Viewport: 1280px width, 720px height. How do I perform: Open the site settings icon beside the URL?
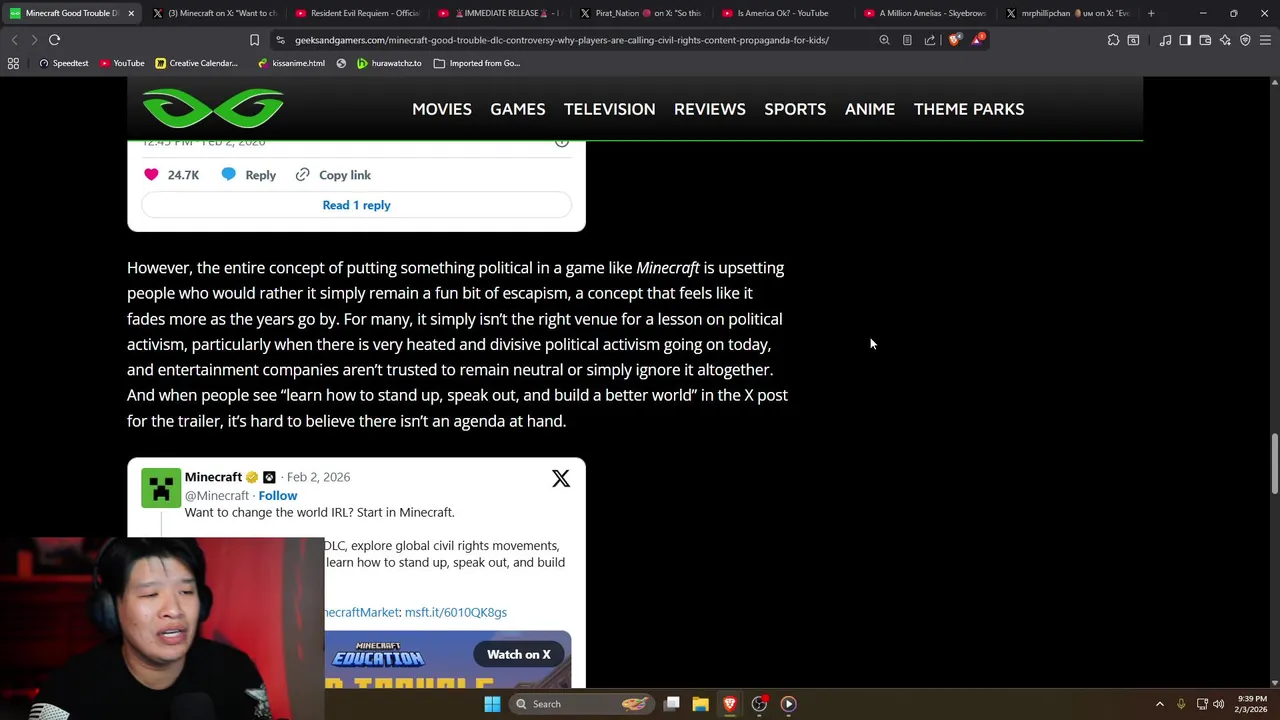pyautogui.click(x=281, y=40)
